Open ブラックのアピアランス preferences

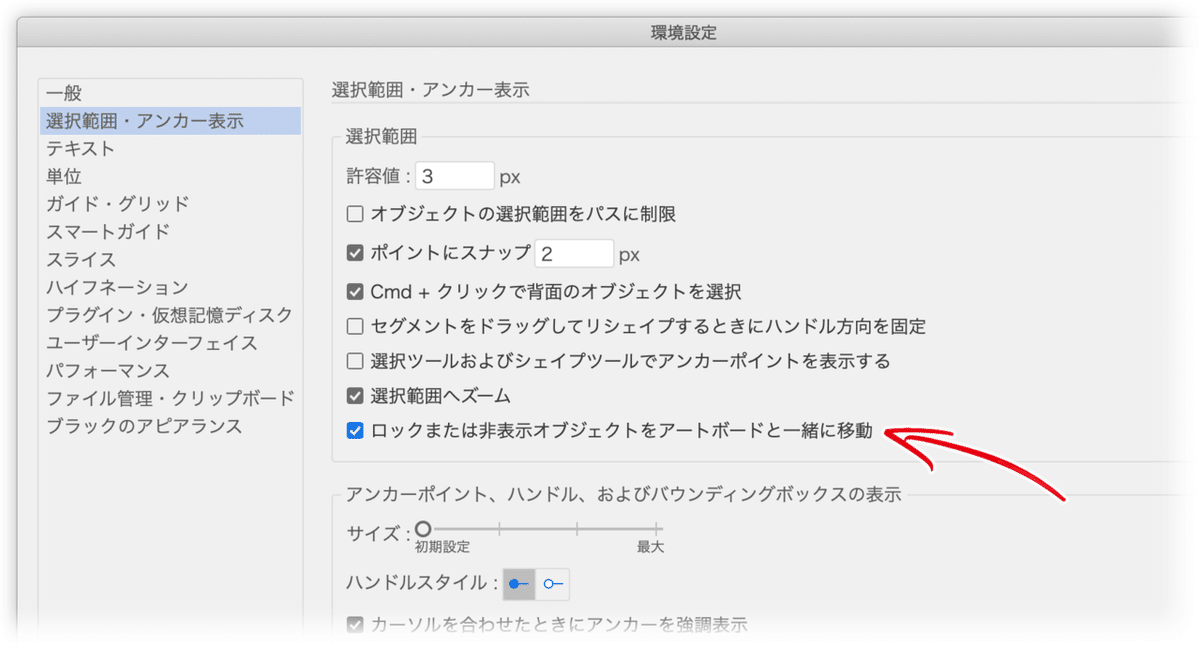(x=144, y=426)
